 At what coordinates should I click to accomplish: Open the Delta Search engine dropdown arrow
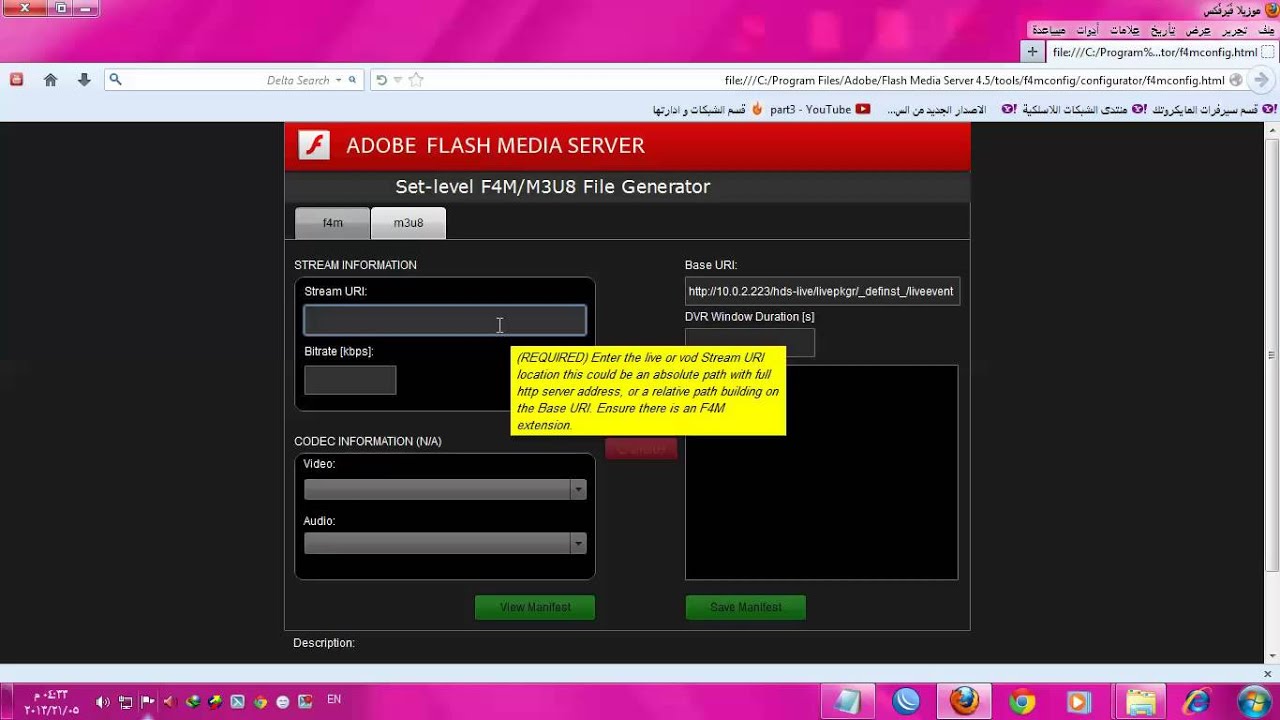click(338, 80)
